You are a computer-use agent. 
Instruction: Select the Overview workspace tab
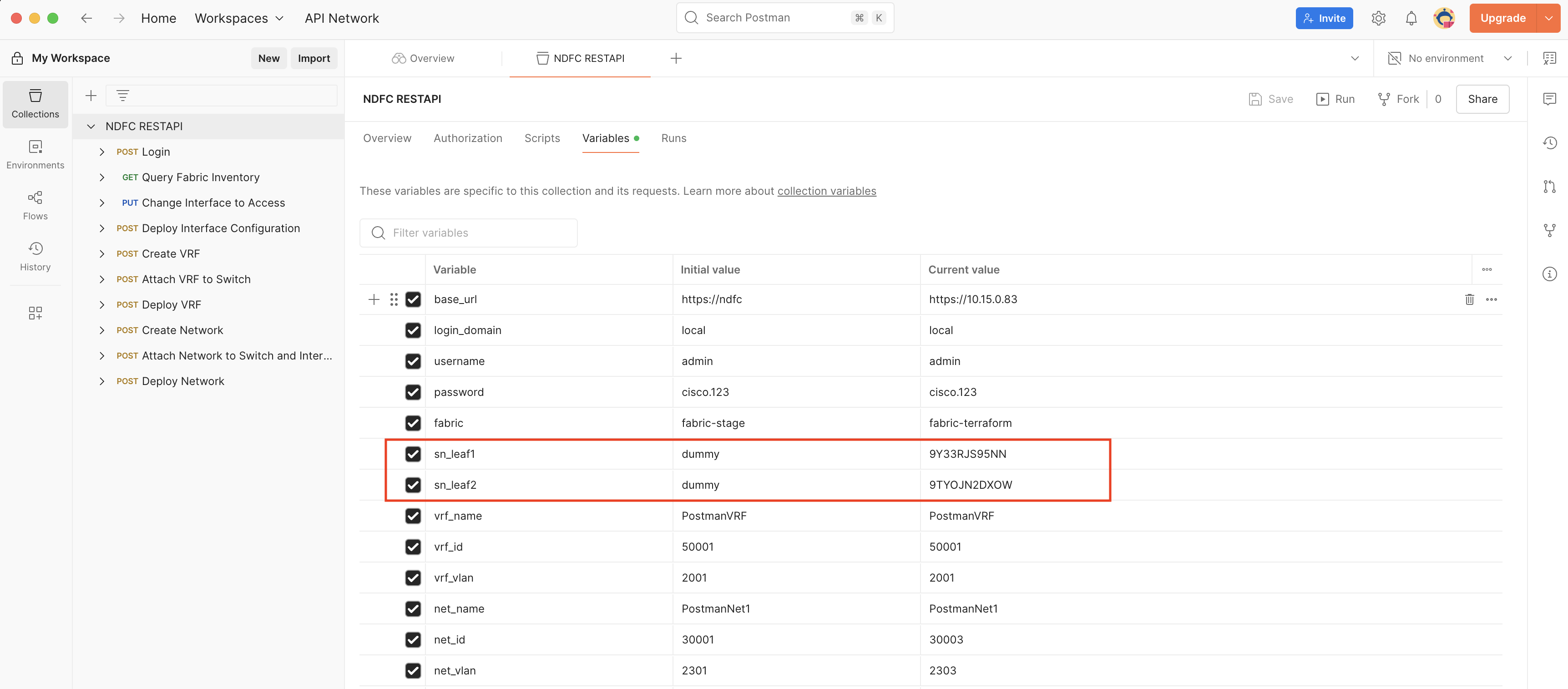tap(423, 58)
